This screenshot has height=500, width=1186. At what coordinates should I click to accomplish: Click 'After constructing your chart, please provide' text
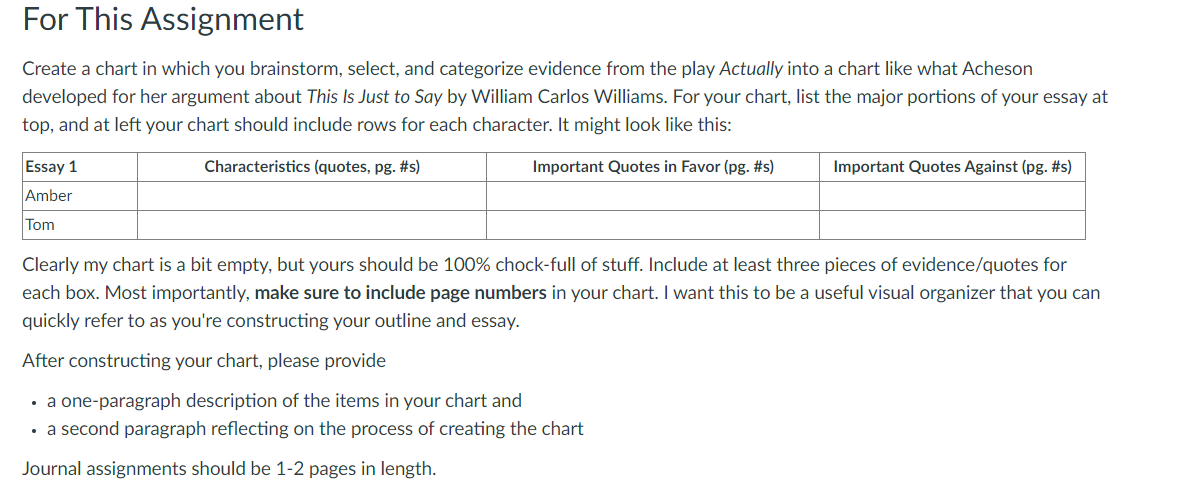[204, 361]
